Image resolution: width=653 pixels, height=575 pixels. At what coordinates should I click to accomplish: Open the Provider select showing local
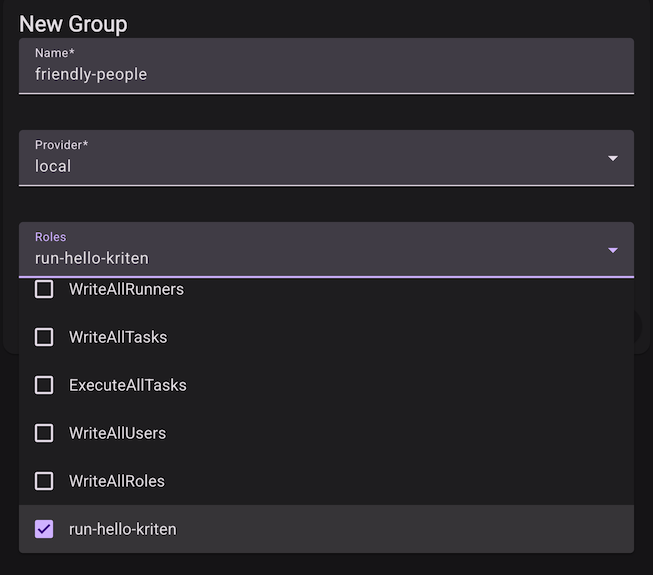pyautogui.click(x=326, y=158)
